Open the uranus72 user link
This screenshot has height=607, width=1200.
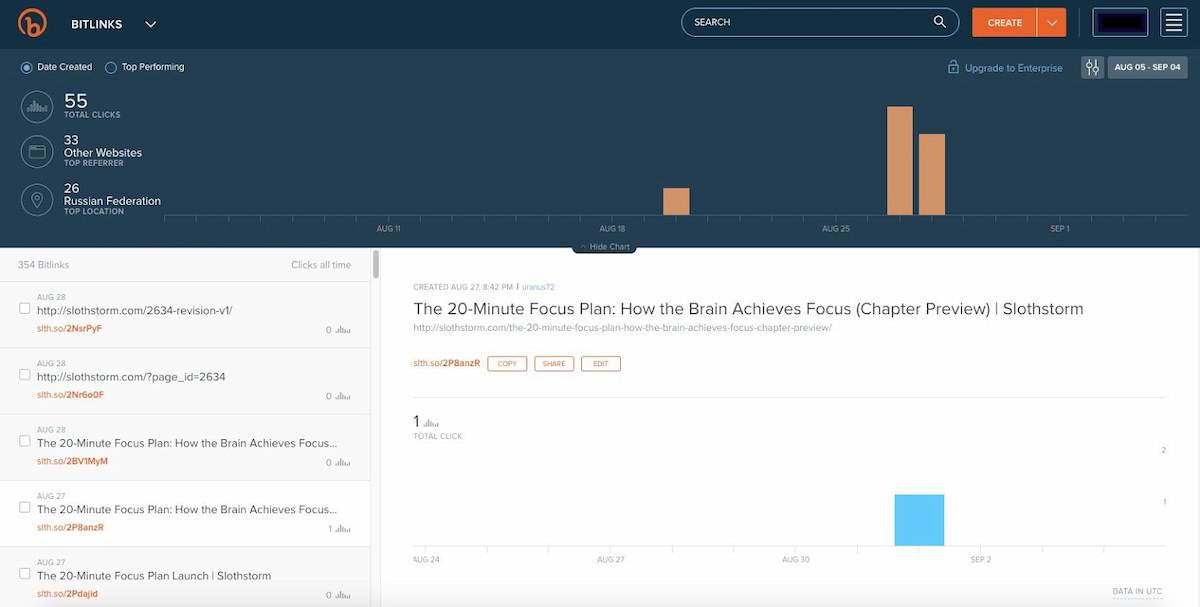coord(537,286)
